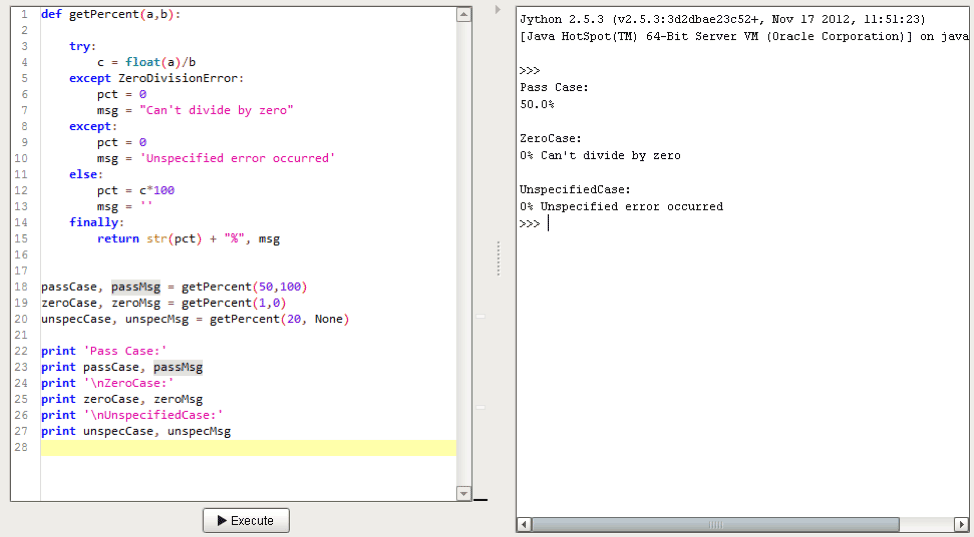This screenshot has width=974, height=537.
Task: Click 'def getPercent(a,b):' on line 1
Action: point(111,14)
